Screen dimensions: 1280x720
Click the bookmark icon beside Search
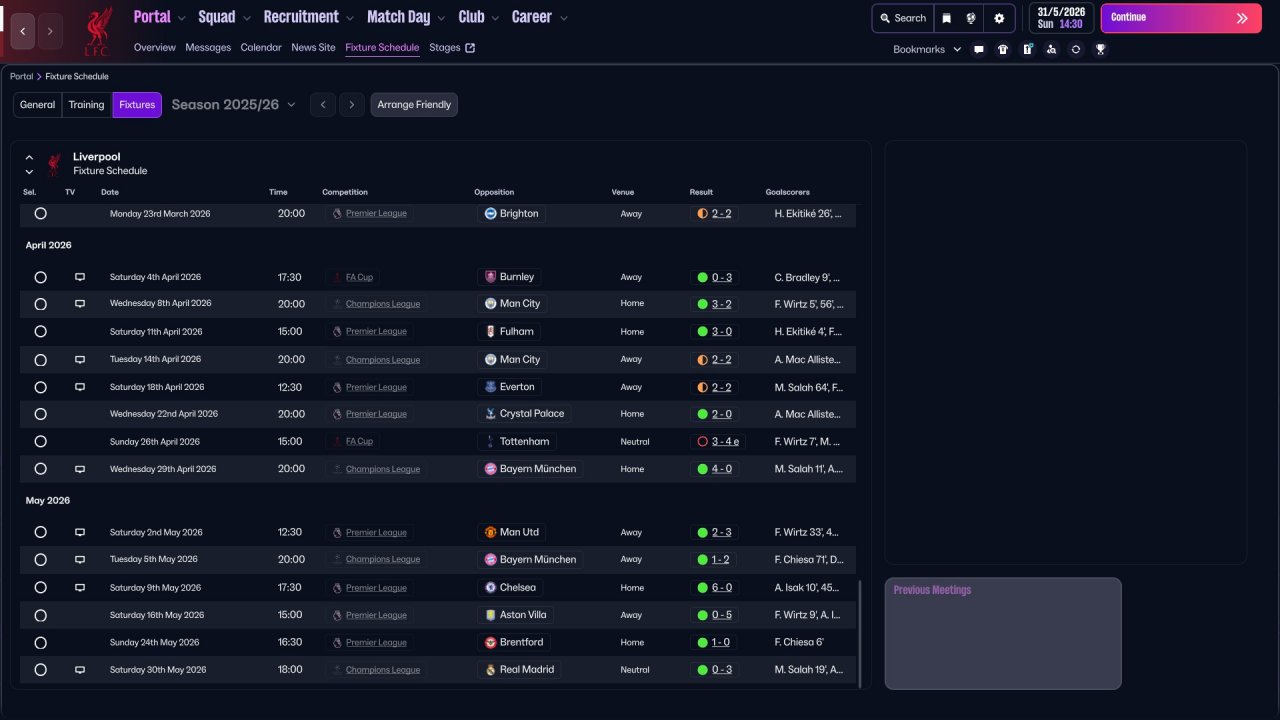pos(947,18)
